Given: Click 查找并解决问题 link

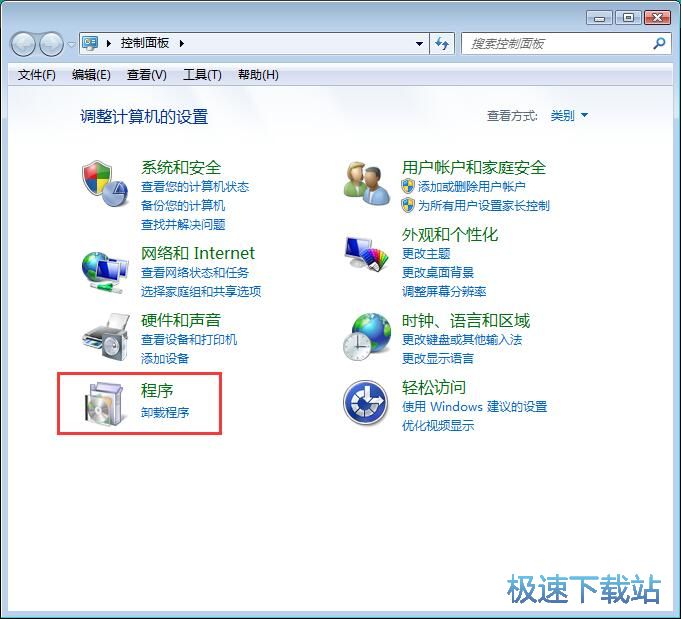Looking at the screenshot, I should point(183,225).
